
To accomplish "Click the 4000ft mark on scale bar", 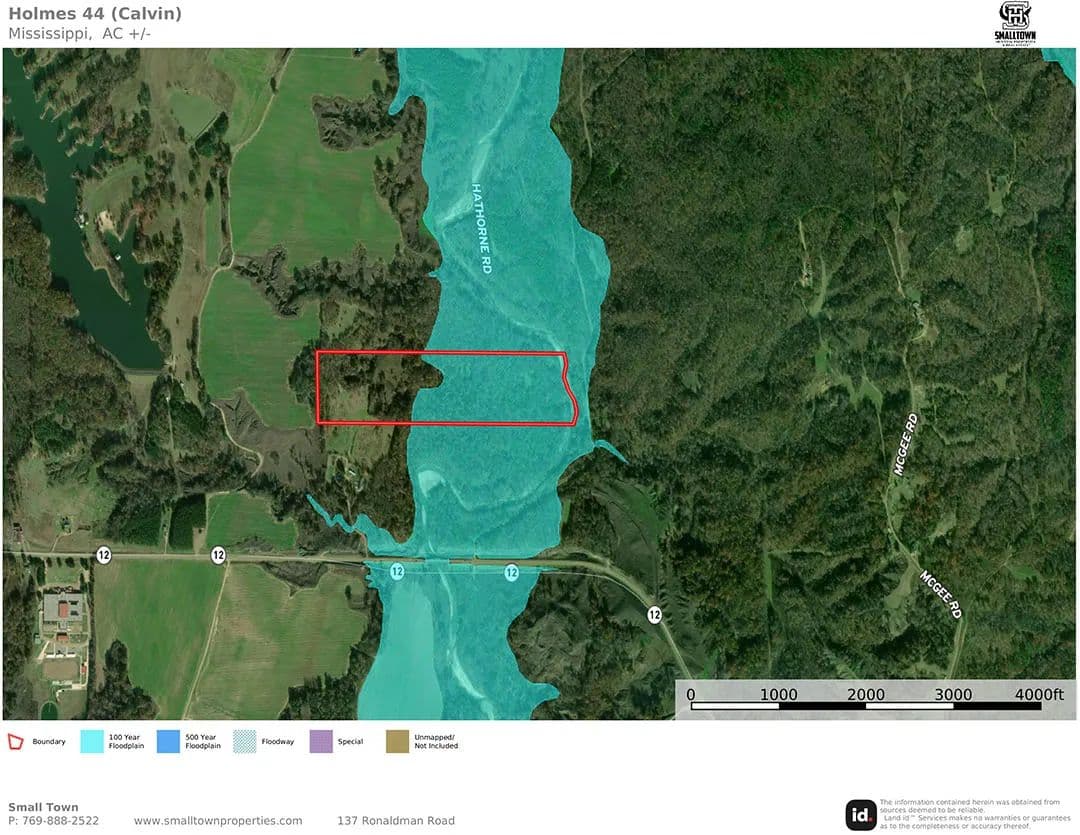I will pos(1039,694).
